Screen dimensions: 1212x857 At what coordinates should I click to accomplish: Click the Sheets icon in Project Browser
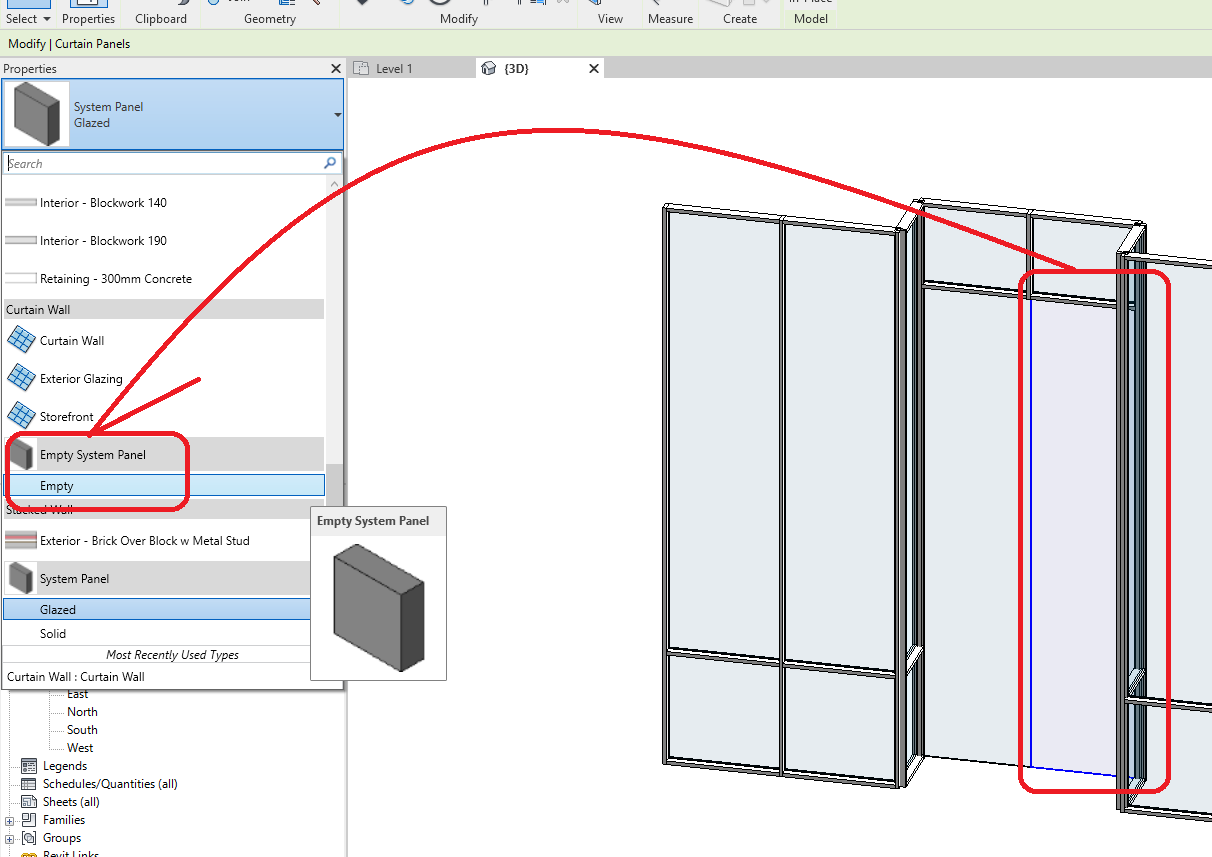[x=29, y=801]
